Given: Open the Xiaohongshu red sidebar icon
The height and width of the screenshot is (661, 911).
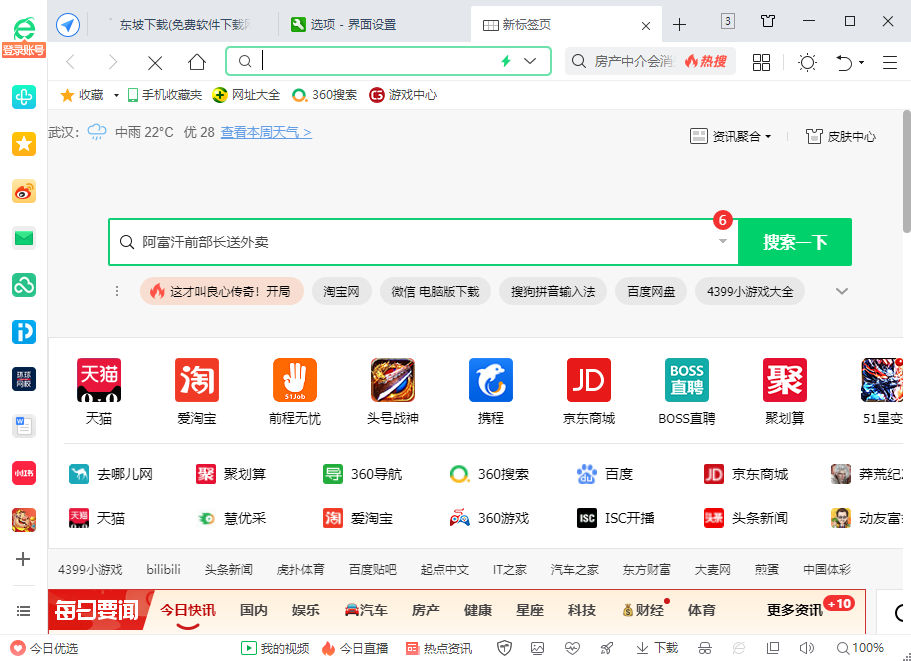Looking at the screenshot, I should 24,473.
